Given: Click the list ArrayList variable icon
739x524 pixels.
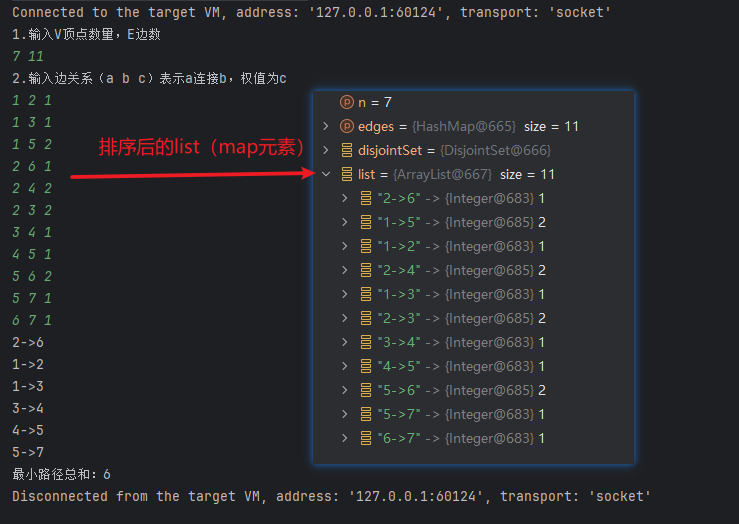Looking at the screenshot, I should [x=347, y=174].
